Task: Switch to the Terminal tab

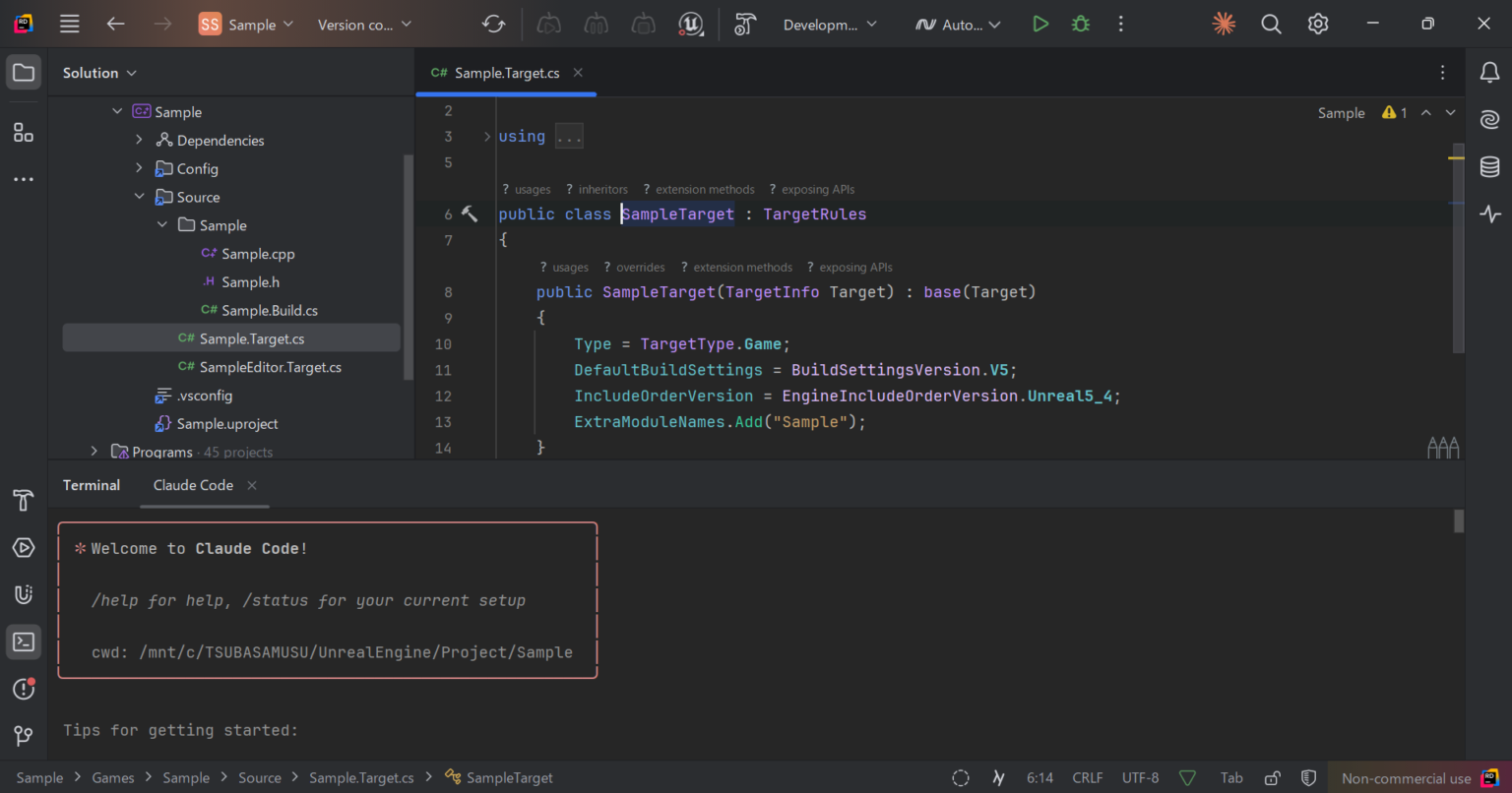Action: 91,485
